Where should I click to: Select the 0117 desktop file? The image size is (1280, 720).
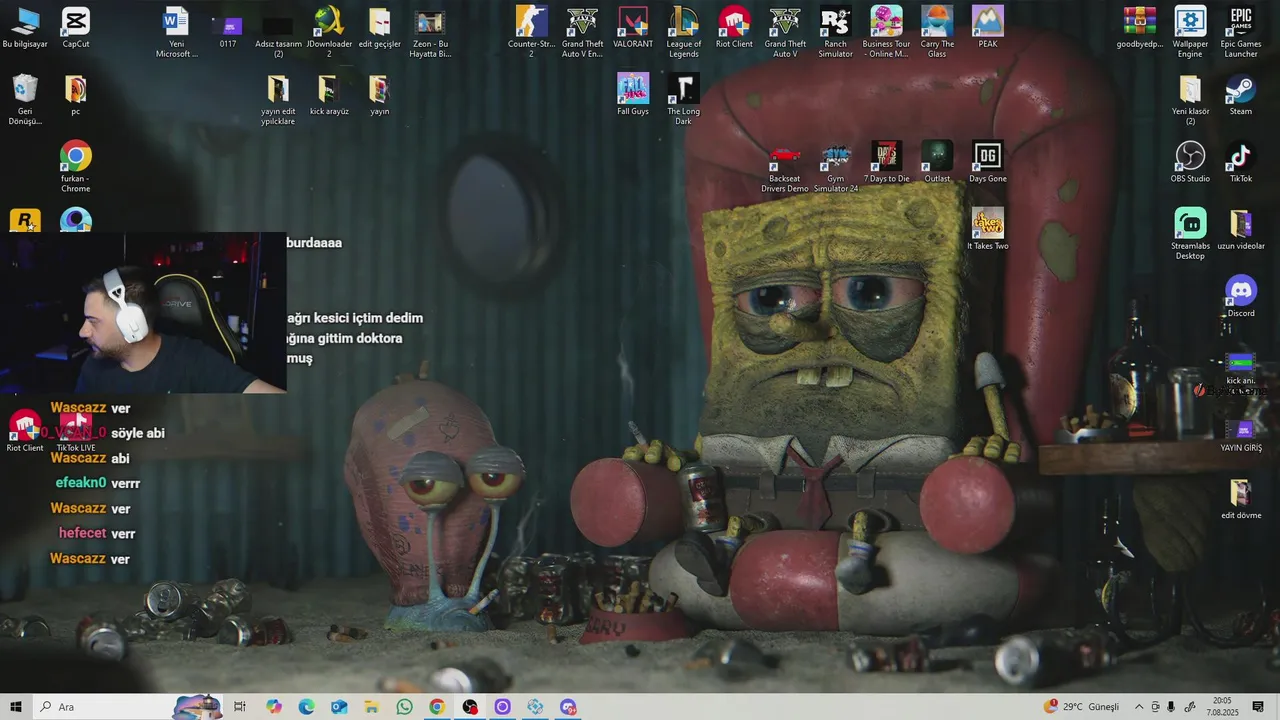pos(229,28)
